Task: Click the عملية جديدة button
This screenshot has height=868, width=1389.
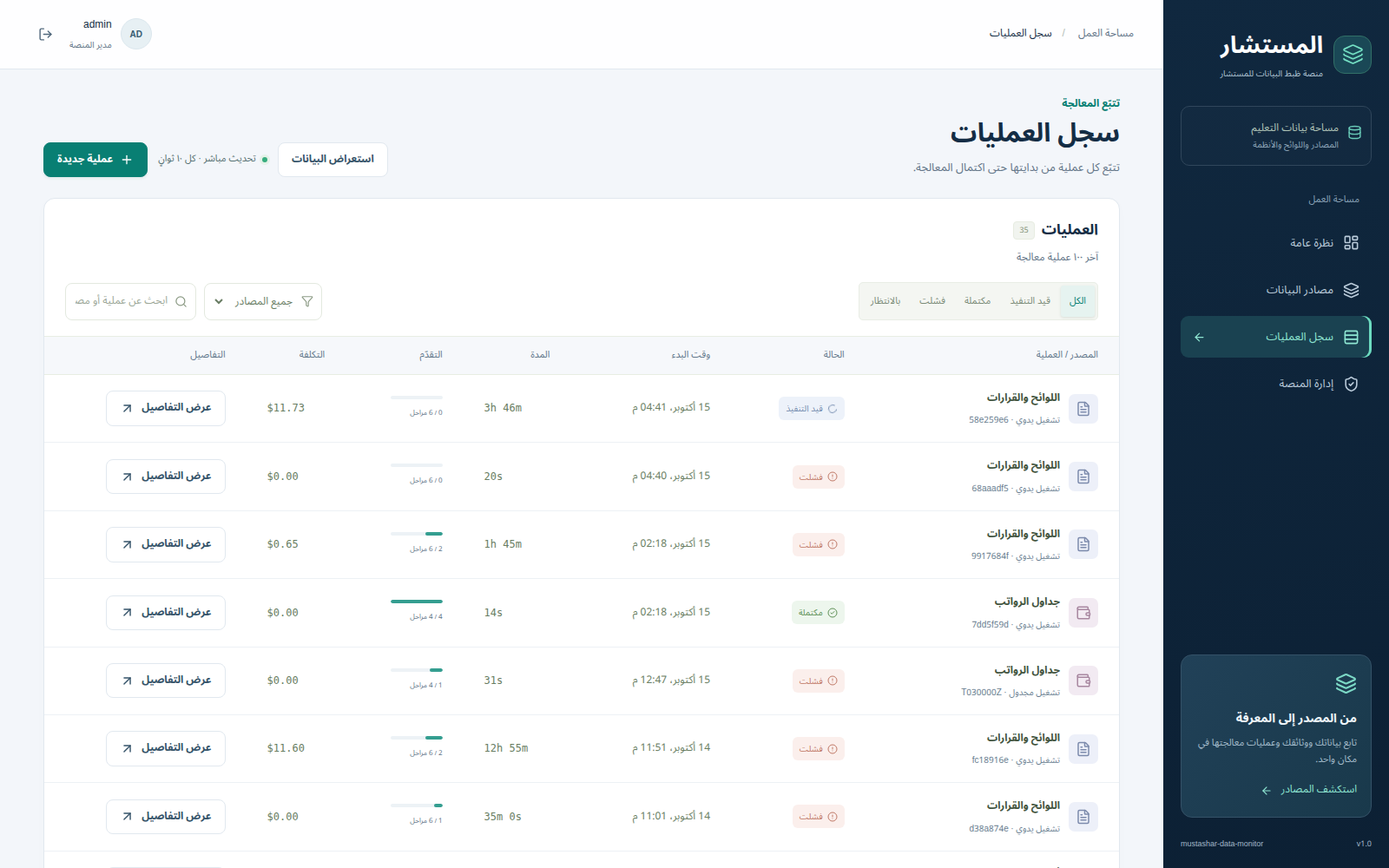Action: 95,160
